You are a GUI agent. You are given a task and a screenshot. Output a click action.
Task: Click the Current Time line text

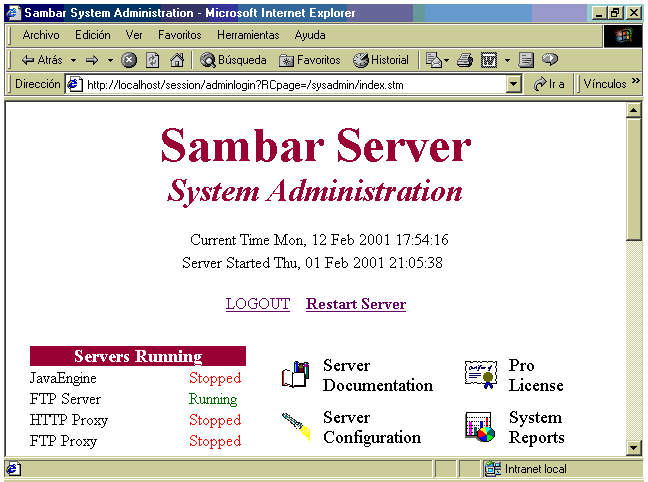point(319,240)
